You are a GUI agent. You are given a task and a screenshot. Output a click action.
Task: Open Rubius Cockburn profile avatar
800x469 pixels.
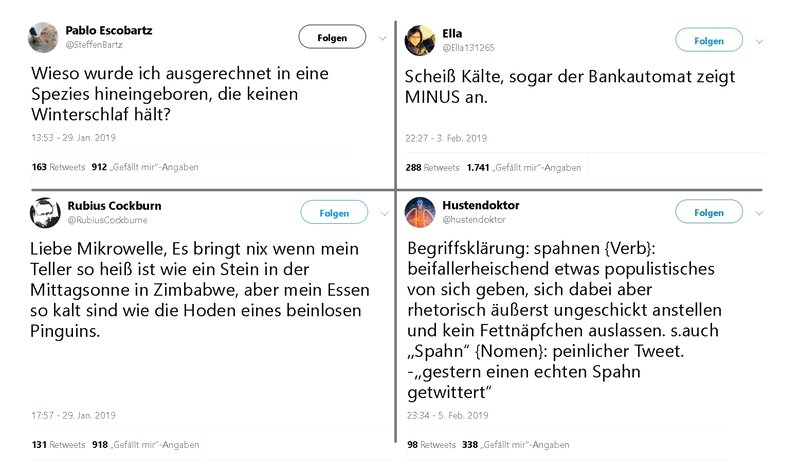45,213
